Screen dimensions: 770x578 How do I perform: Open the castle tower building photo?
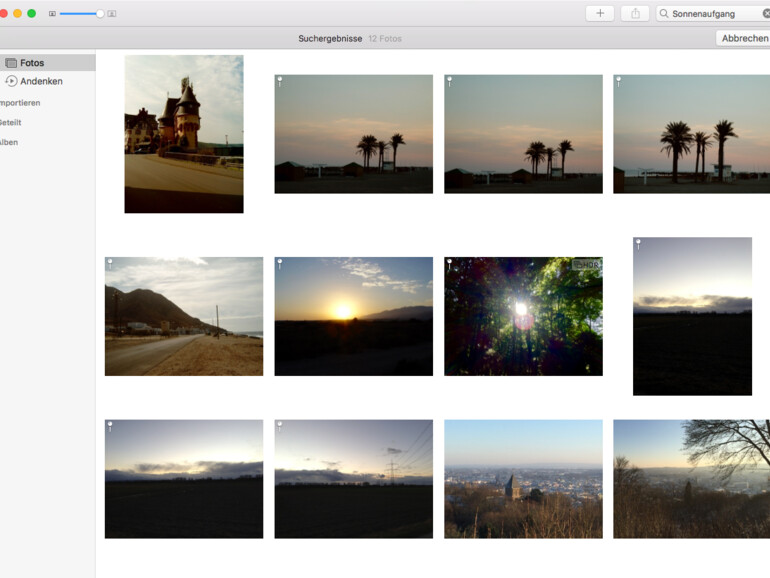click(184, 134)
